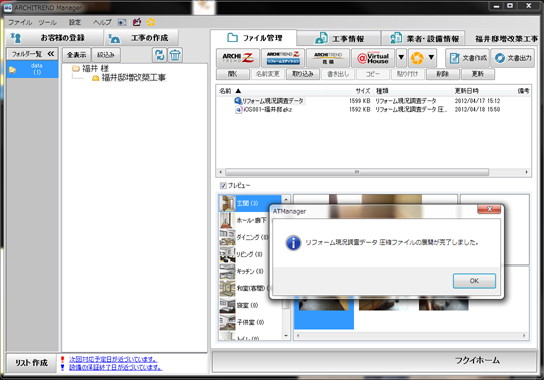The width and height of the screenshot is (544, 380).
Task: Select the data folder in folder list
Action: point(32,69)
